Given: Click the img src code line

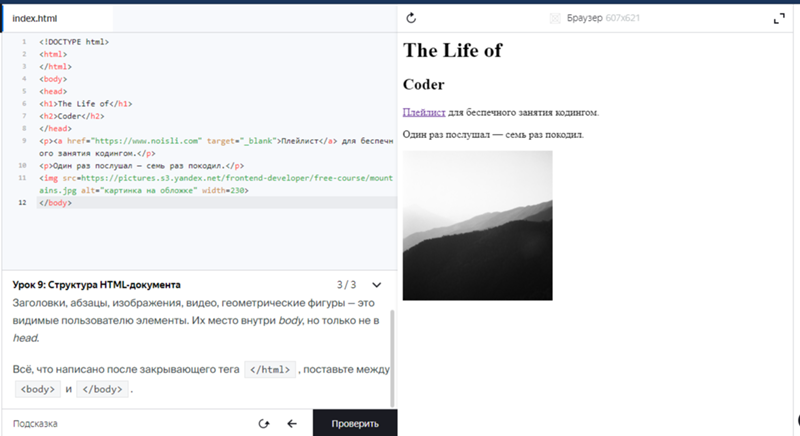Looking at the screenshot, I should (x=216, y=184).
